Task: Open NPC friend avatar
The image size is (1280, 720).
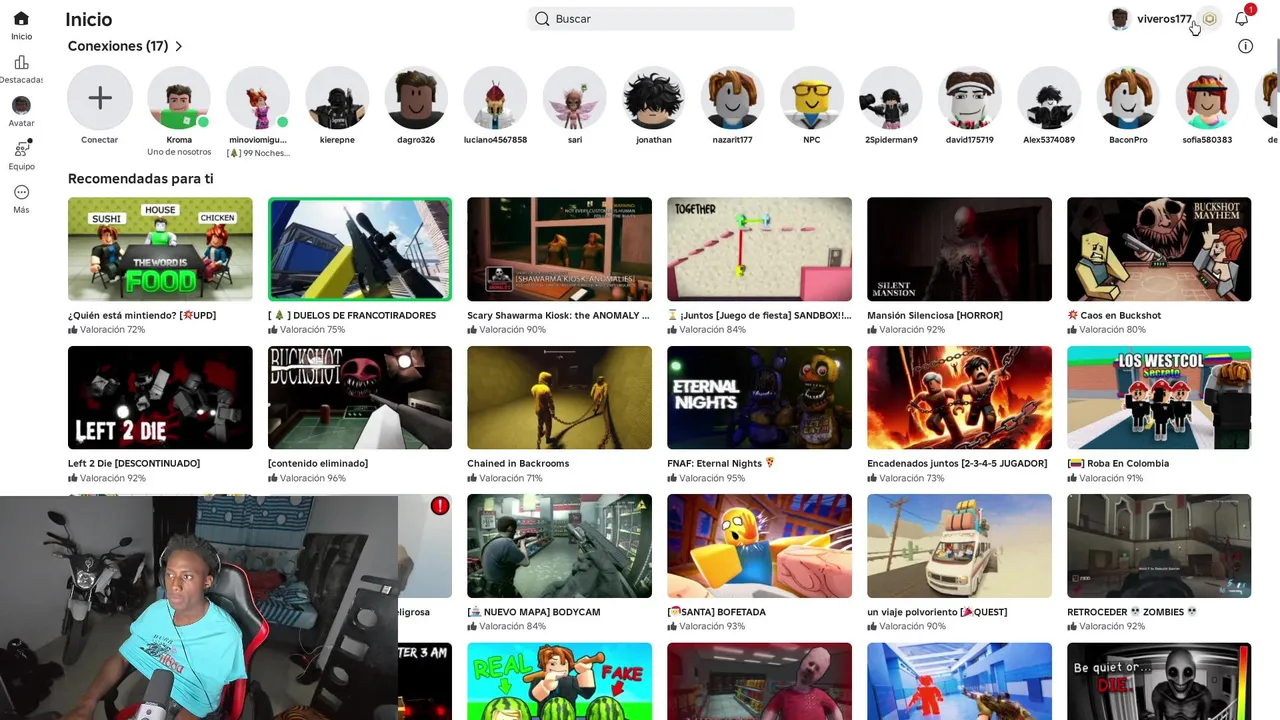Action: coord(812,98)
